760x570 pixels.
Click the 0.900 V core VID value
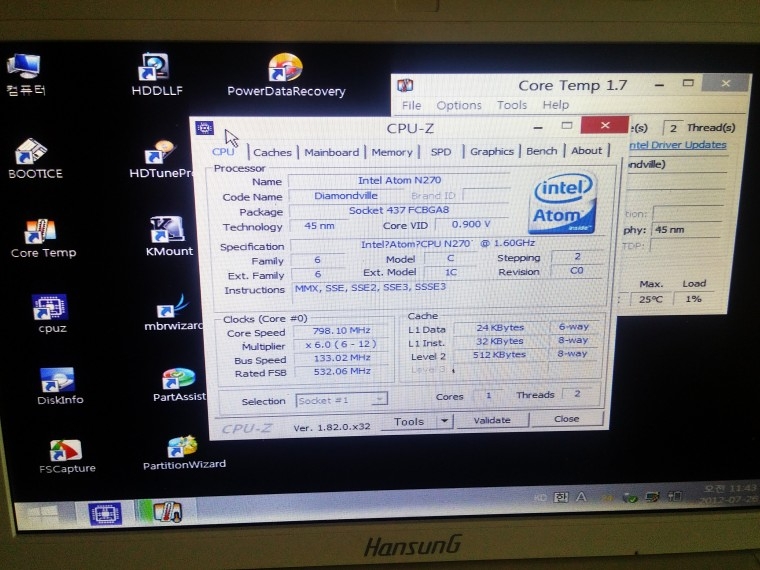(471, 224)
